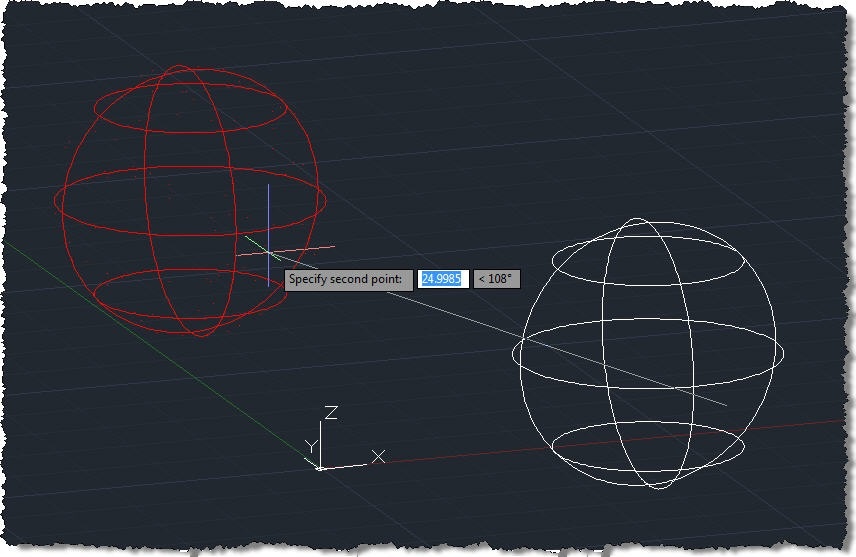Click the UCS icon origin square

point(319,467)
